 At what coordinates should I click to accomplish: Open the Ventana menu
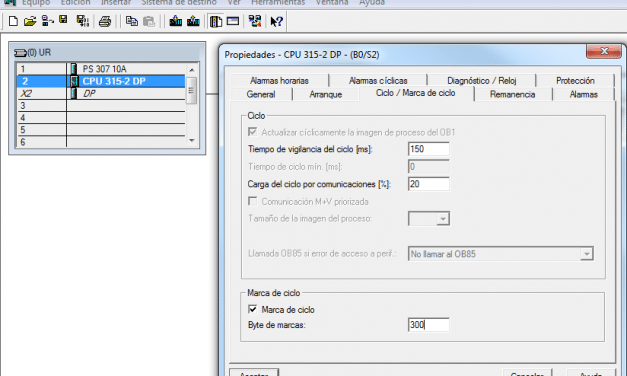(x=332, y=2)
